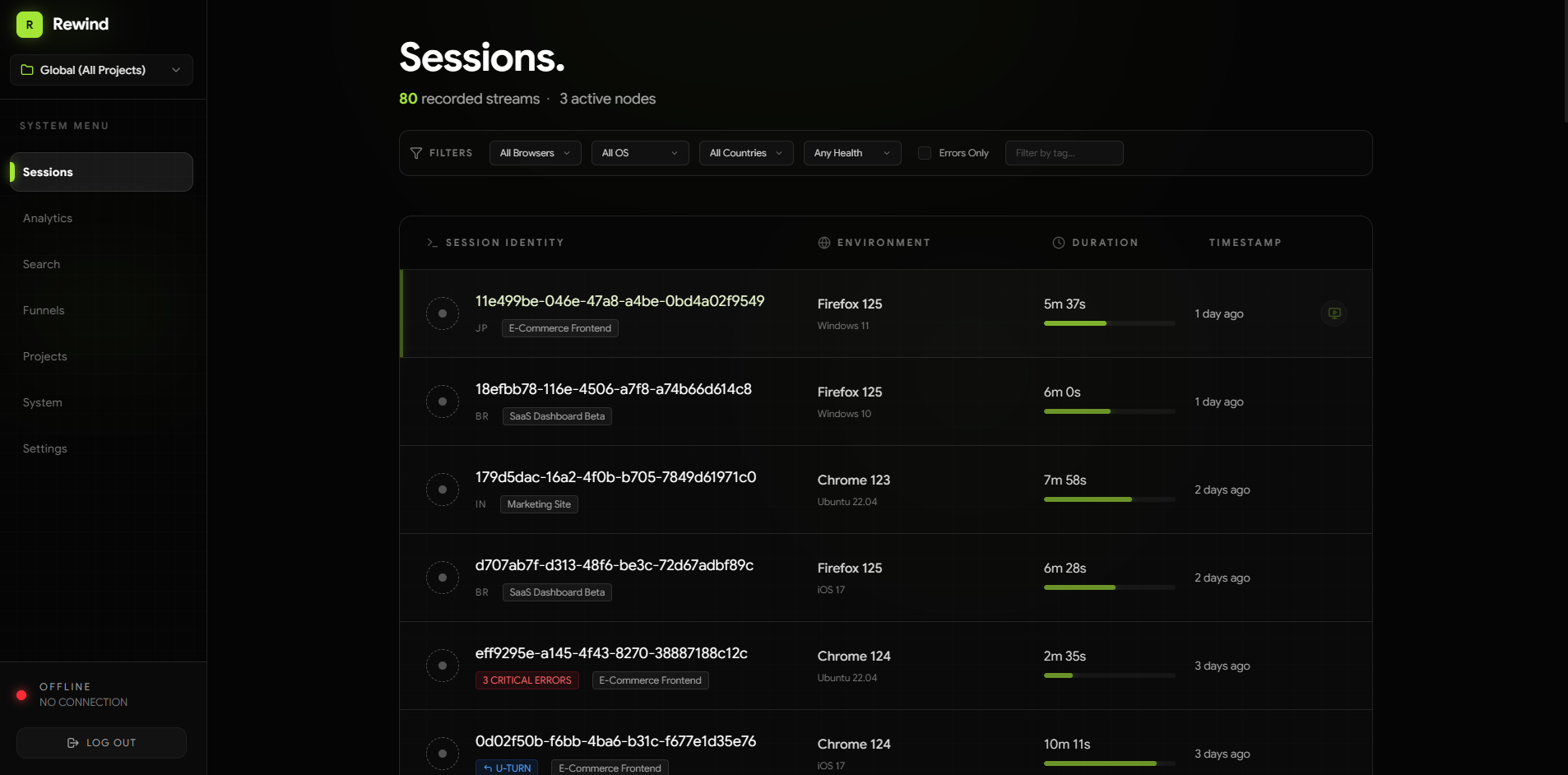Open session d707ab7f-d313-48f6-be3c-72d67adbf89c
This screenshot has height=775, width=1568.
615,565
